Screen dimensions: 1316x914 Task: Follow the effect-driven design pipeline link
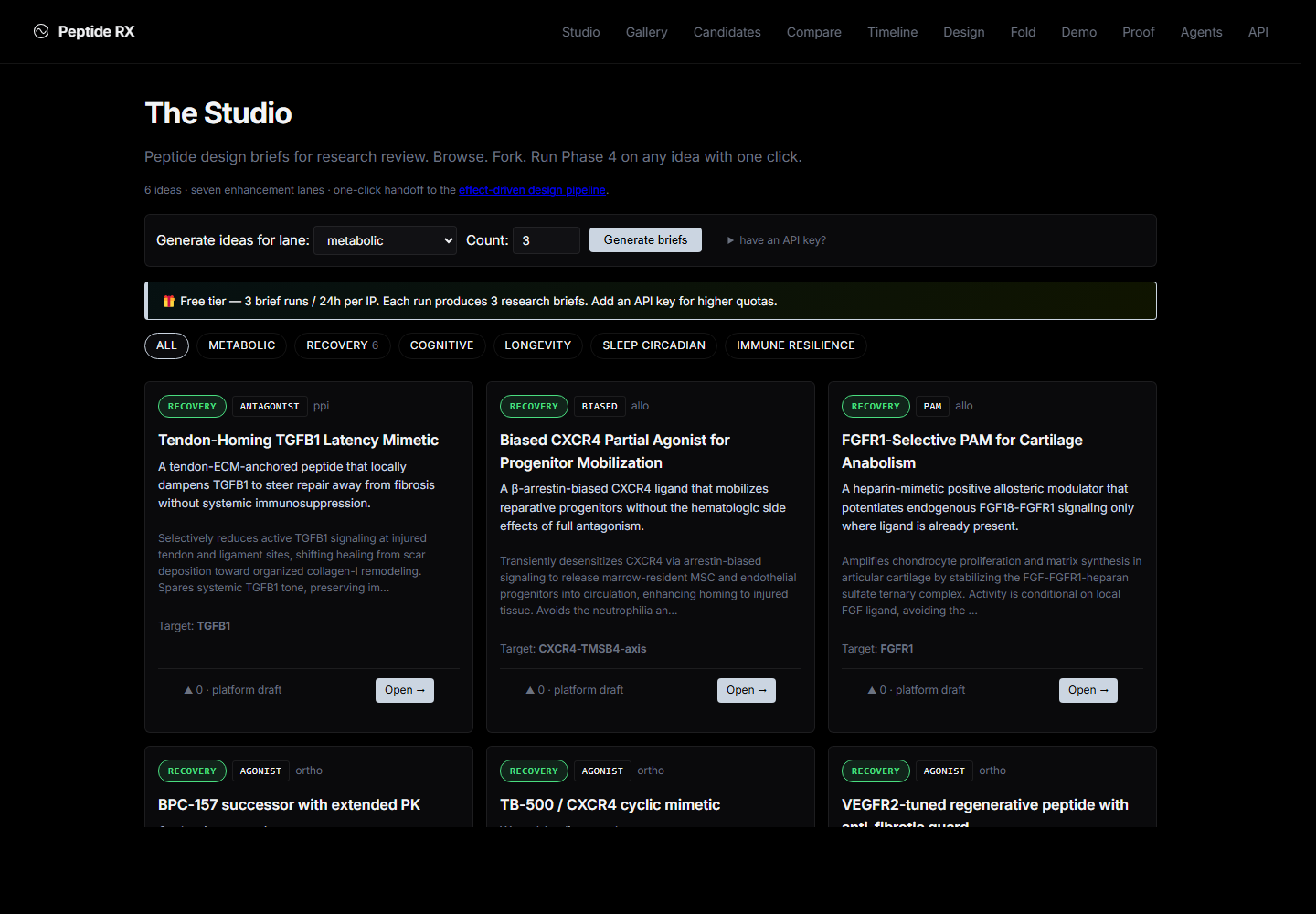click(x=532, y=190)
